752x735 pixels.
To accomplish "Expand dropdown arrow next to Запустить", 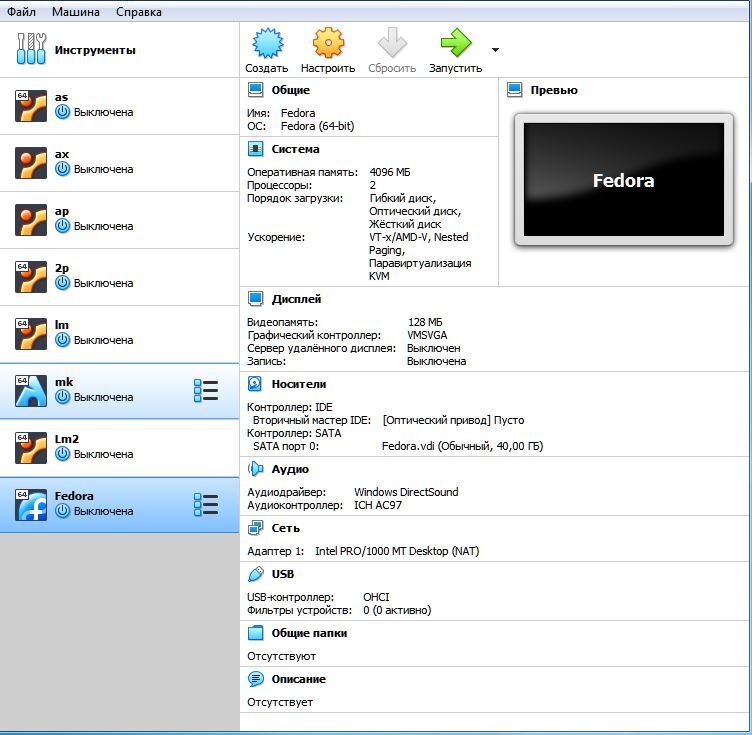I will [x=495, y=50].
